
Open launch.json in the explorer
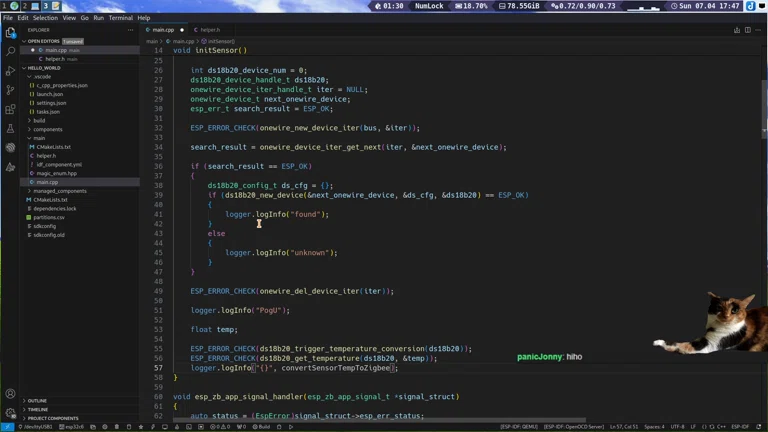click(x=51, y=94)
